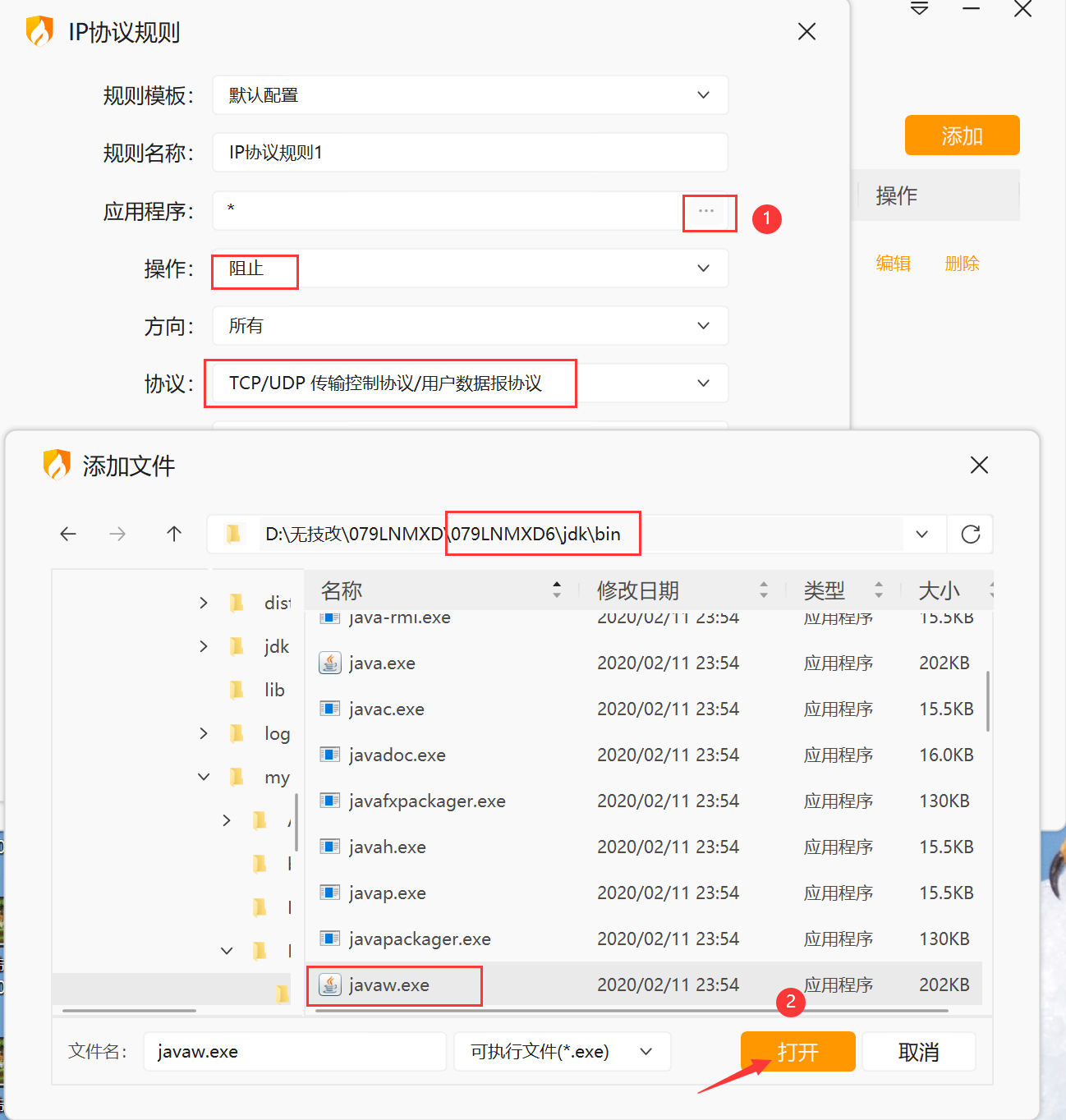This screenshot has height=1120, width=1066.
Task: Expand the jdk folder in tree
Action: (x=204, y=647)
